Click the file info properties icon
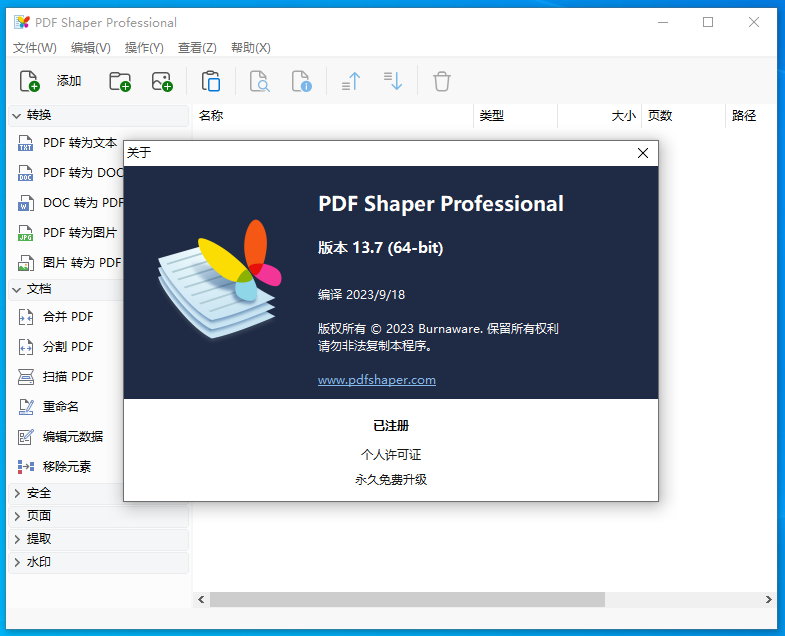The image size is (785, 636). [301, 81]
